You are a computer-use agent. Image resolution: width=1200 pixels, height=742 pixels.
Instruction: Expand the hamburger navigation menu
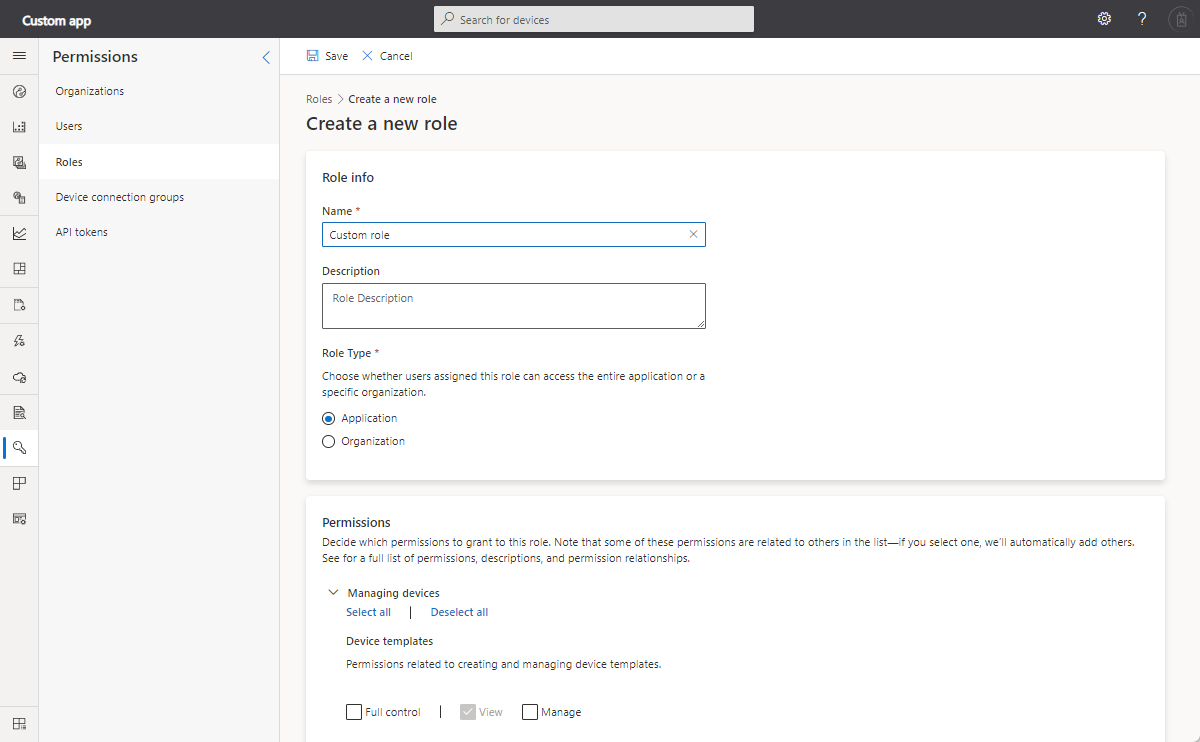[19, 56]
